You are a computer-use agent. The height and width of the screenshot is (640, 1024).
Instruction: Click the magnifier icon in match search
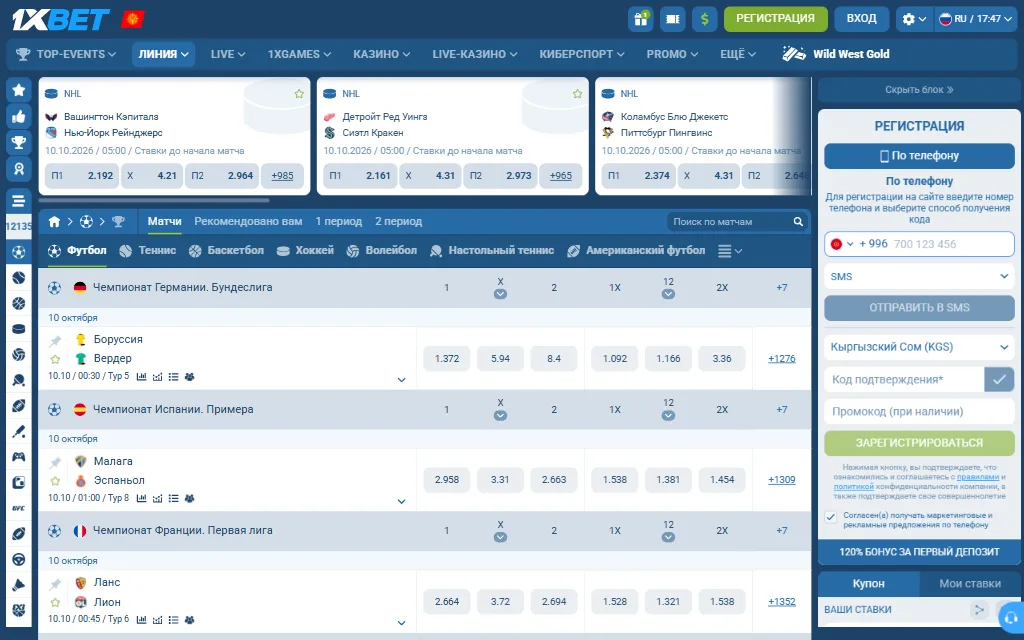click(798, 222)
